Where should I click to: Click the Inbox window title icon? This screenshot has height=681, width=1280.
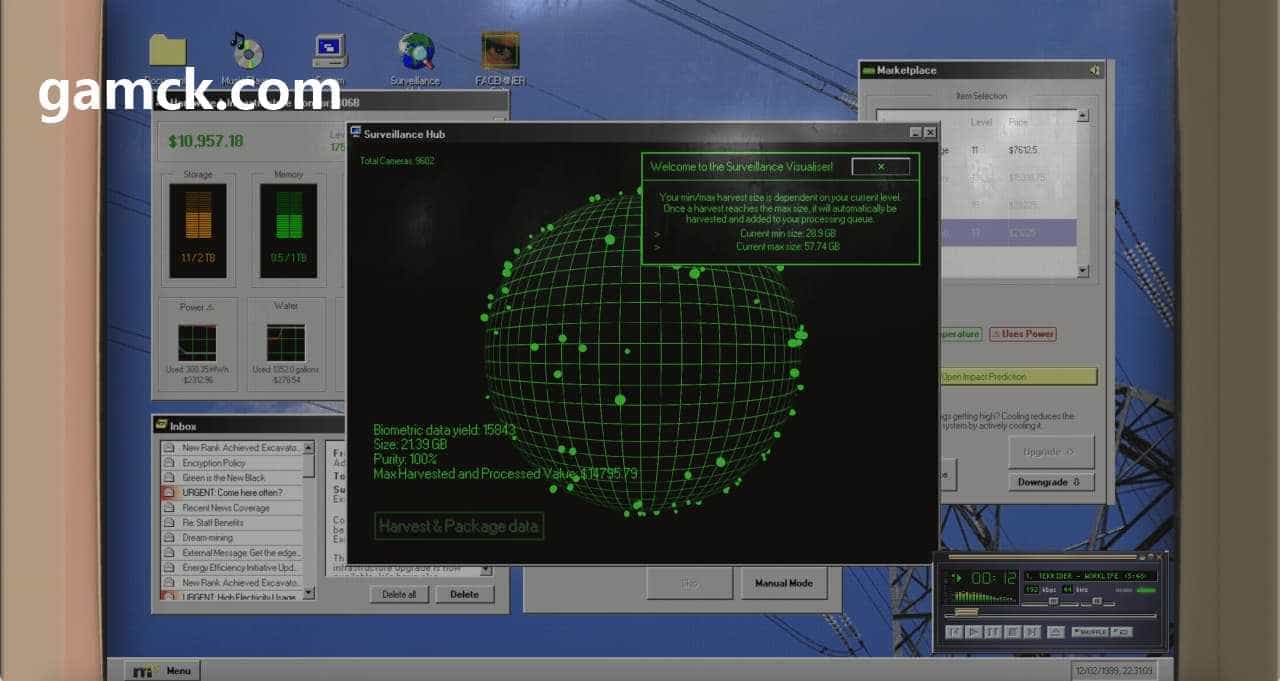coord(161,425)
